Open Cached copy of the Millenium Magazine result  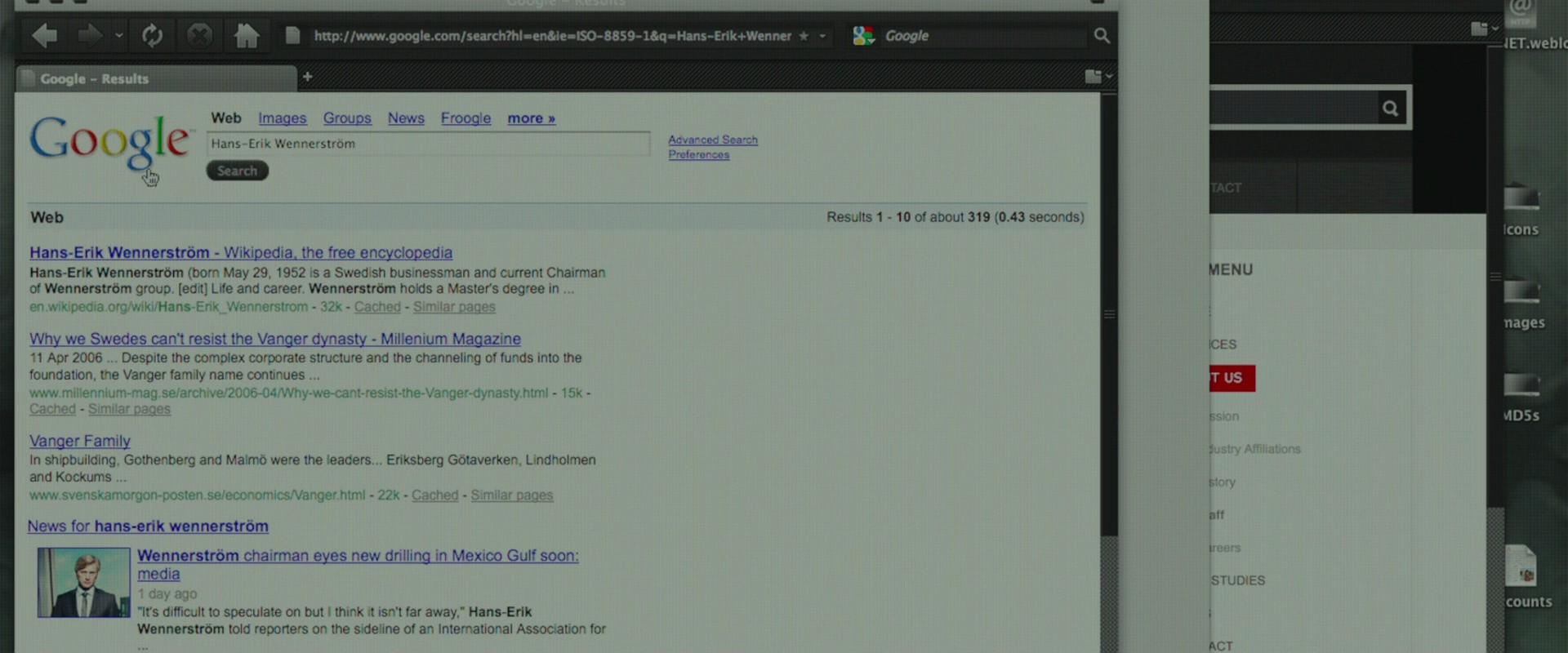[52, 409]
